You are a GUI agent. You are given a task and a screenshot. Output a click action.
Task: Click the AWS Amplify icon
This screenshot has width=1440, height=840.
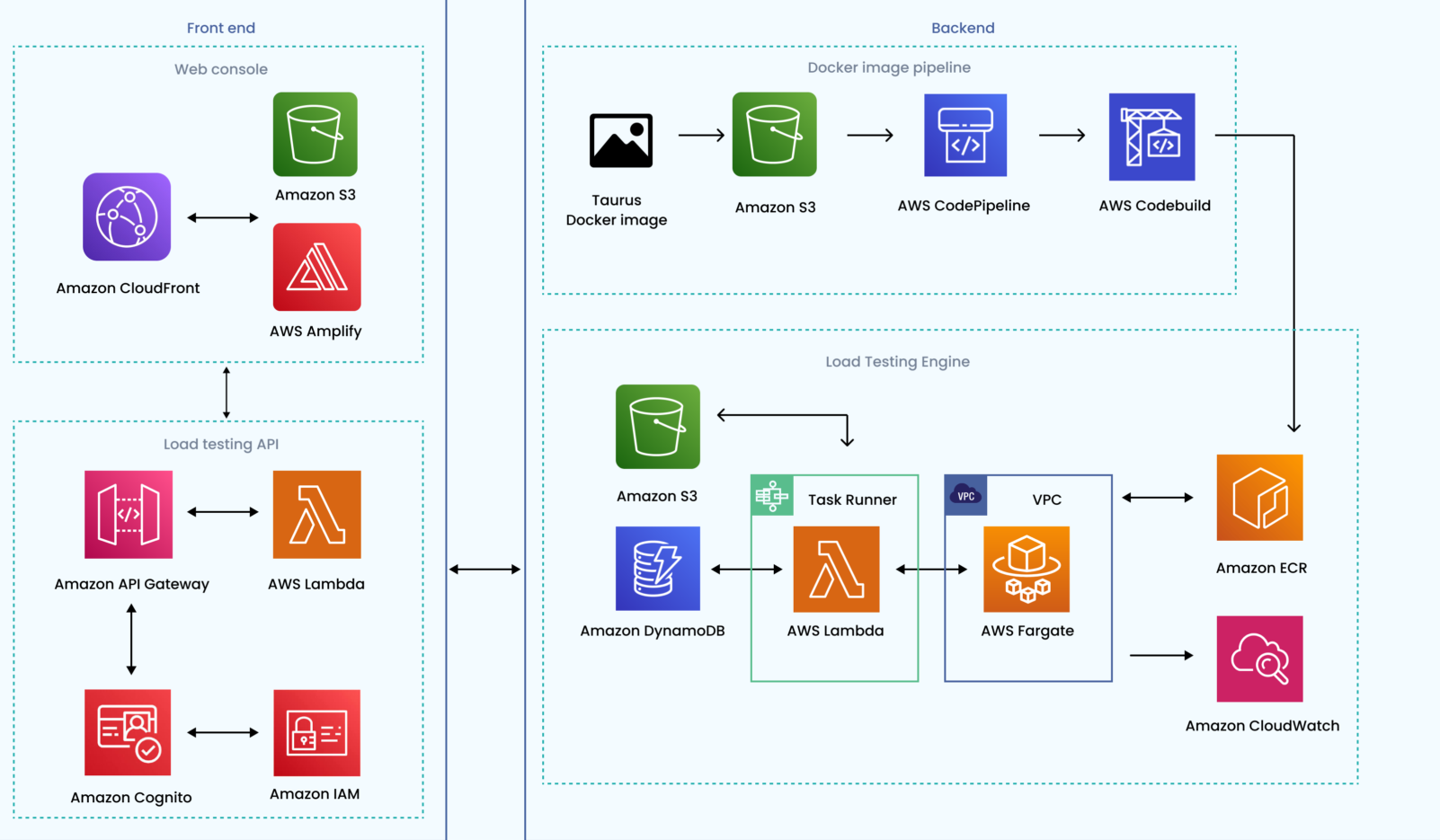[317, 267]
